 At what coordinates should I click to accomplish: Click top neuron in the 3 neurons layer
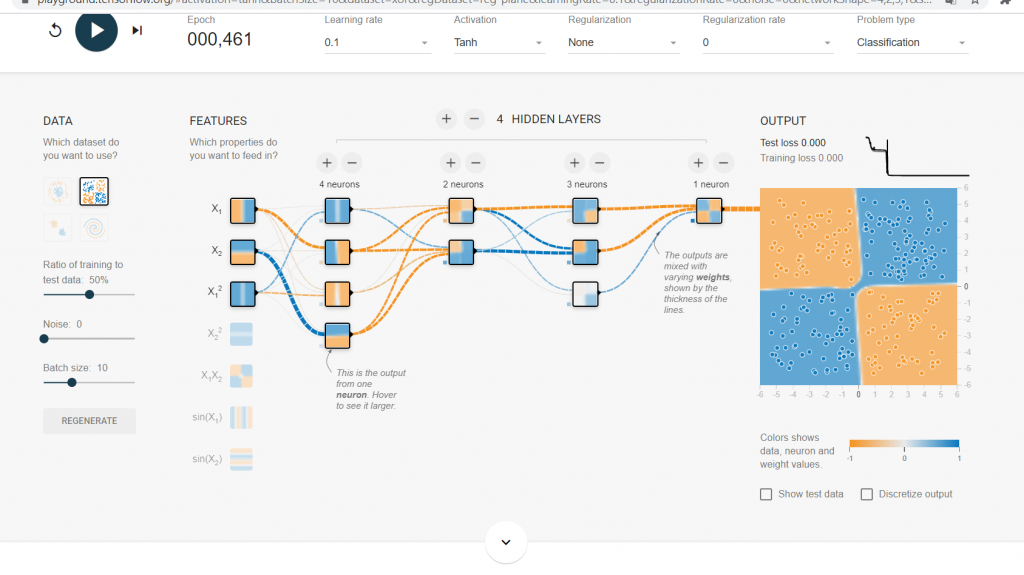point(585,210)
